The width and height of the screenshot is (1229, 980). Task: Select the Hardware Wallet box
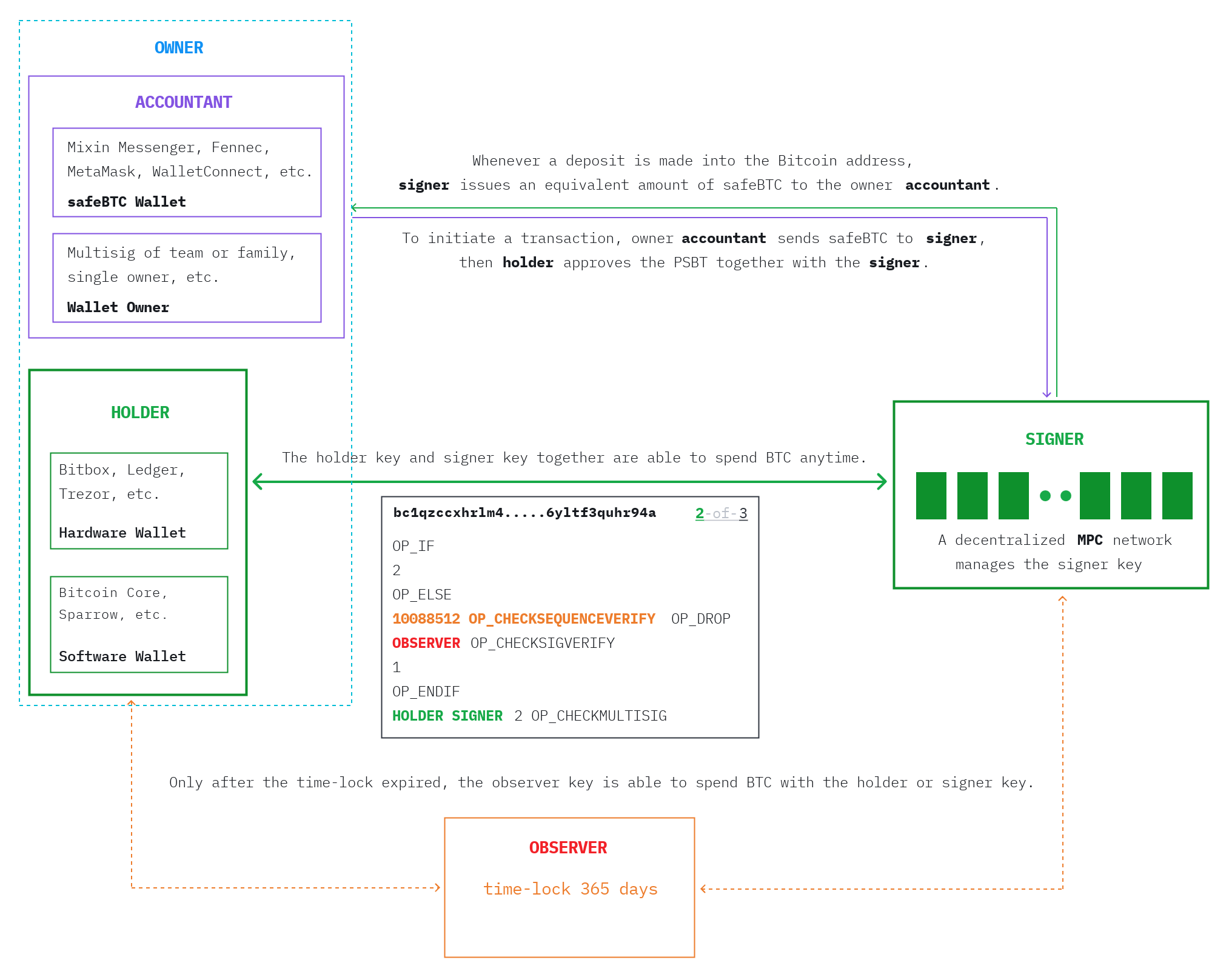139,501
